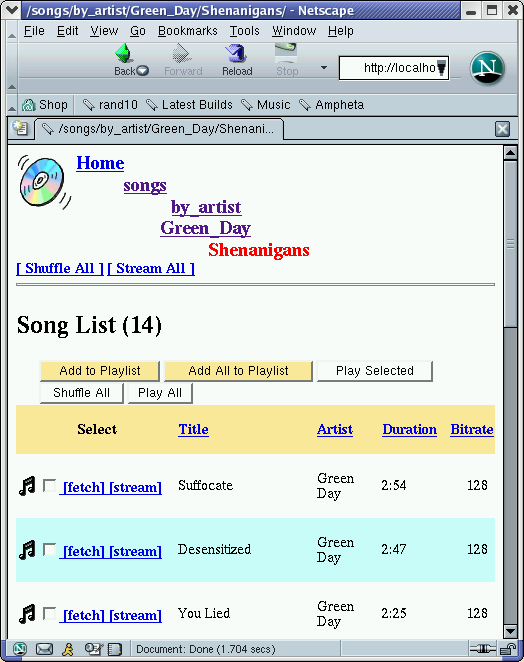Open the Tools menu
This screenshot has width=524, height=662.
pyautogui.click(x=244, y=31)
